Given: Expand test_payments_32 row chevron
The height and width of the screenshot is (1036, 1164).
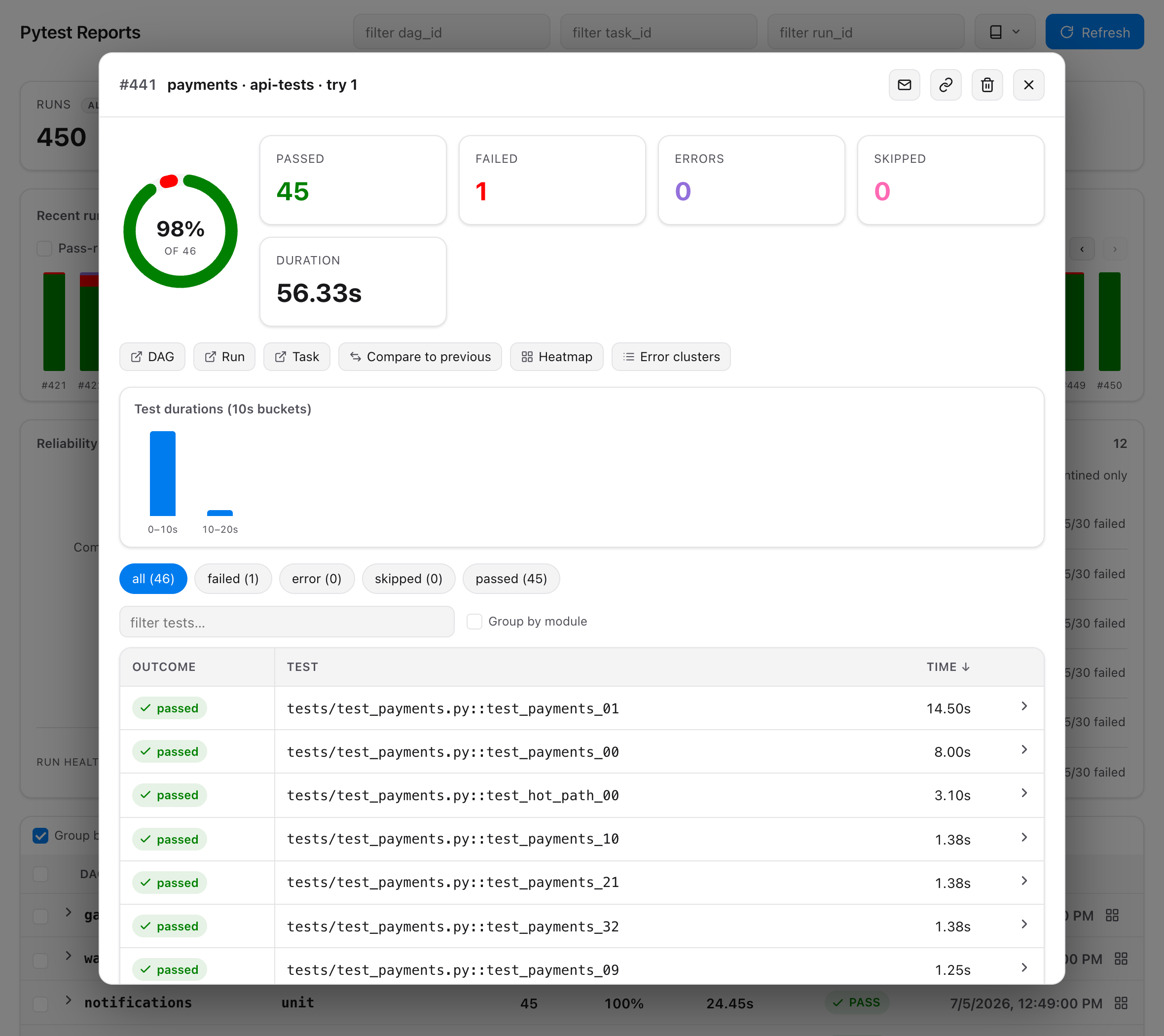Looking at the screenshot, I should point(1024,924).
